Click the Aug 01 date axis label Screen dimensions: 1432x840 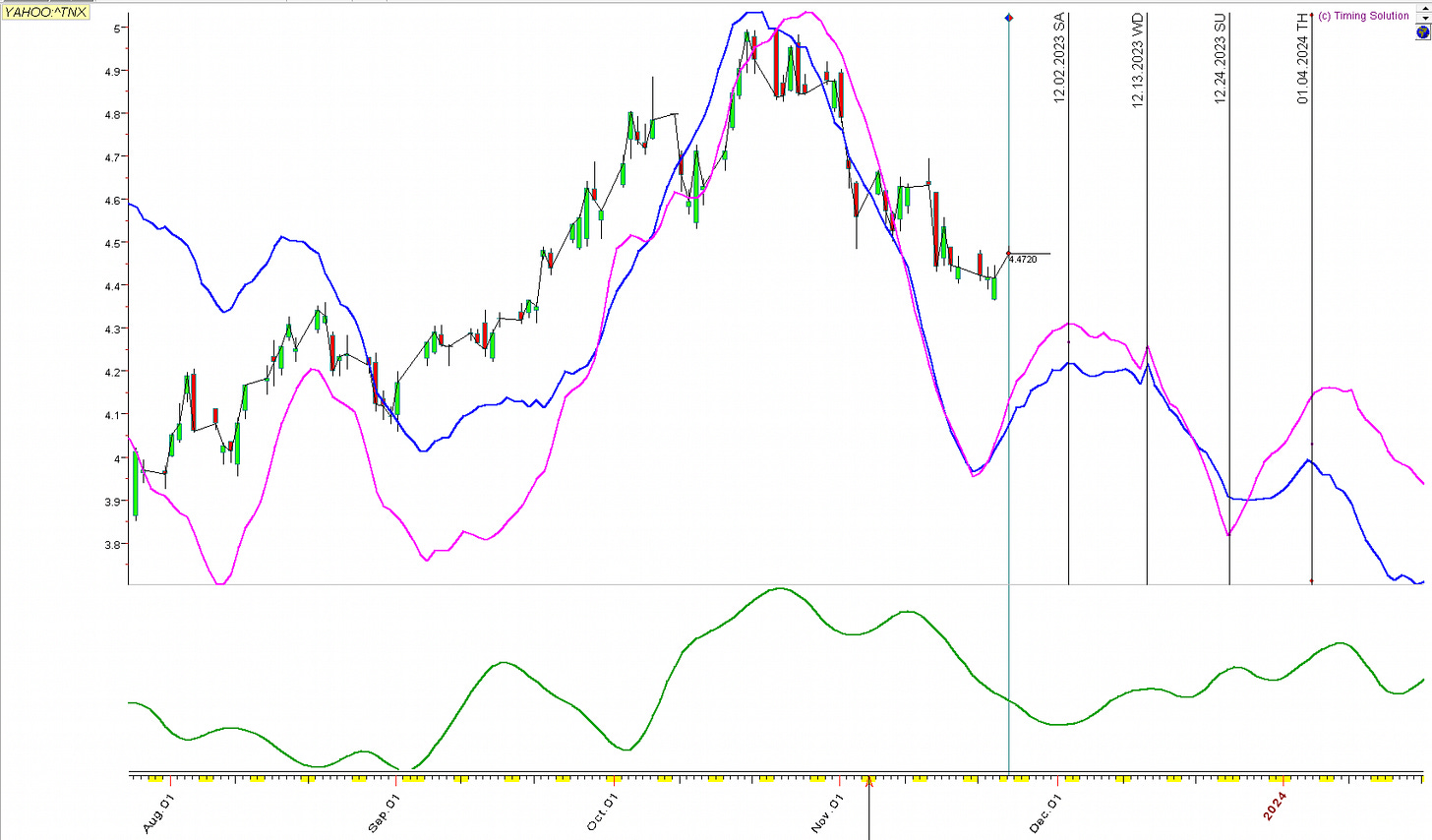tap(158, 813)
